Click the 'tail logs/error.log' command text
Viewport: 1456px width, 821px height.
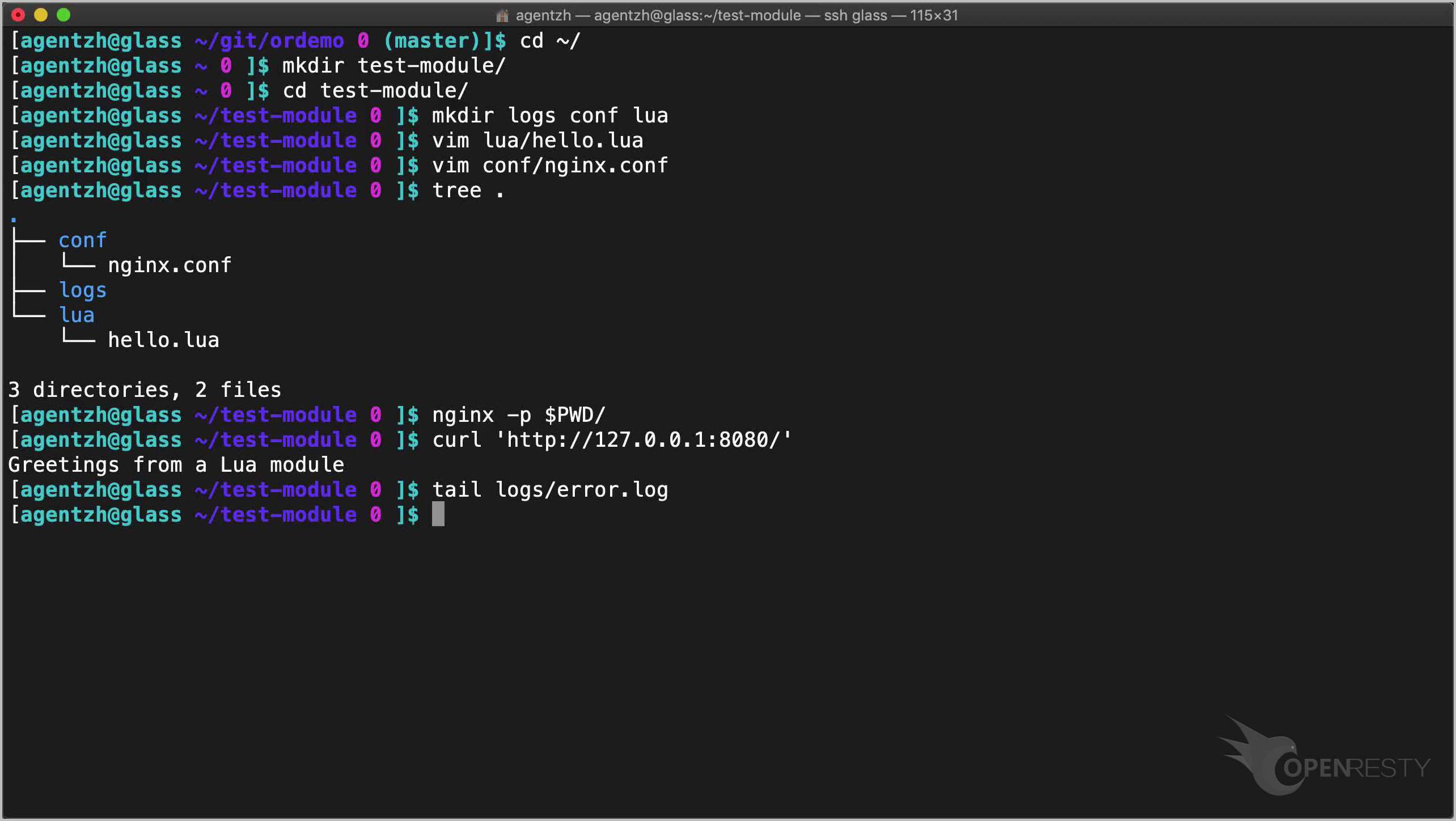(x=550, y=490)
